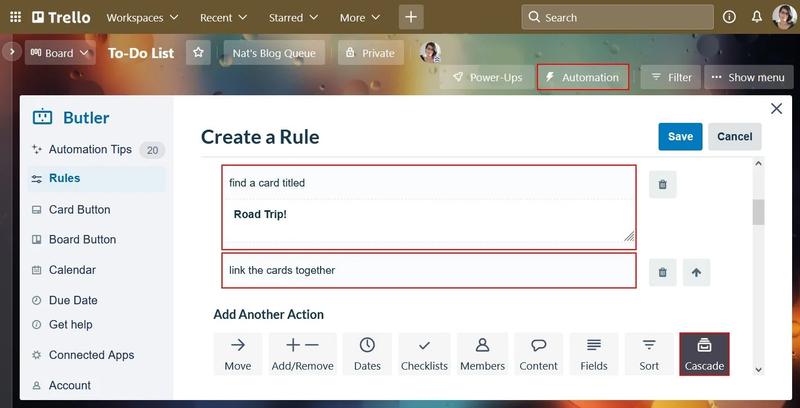Screen dimensions: 800x408
Task: Choose the Members action type
Action: pyautogui.click(x=482, y=354)
